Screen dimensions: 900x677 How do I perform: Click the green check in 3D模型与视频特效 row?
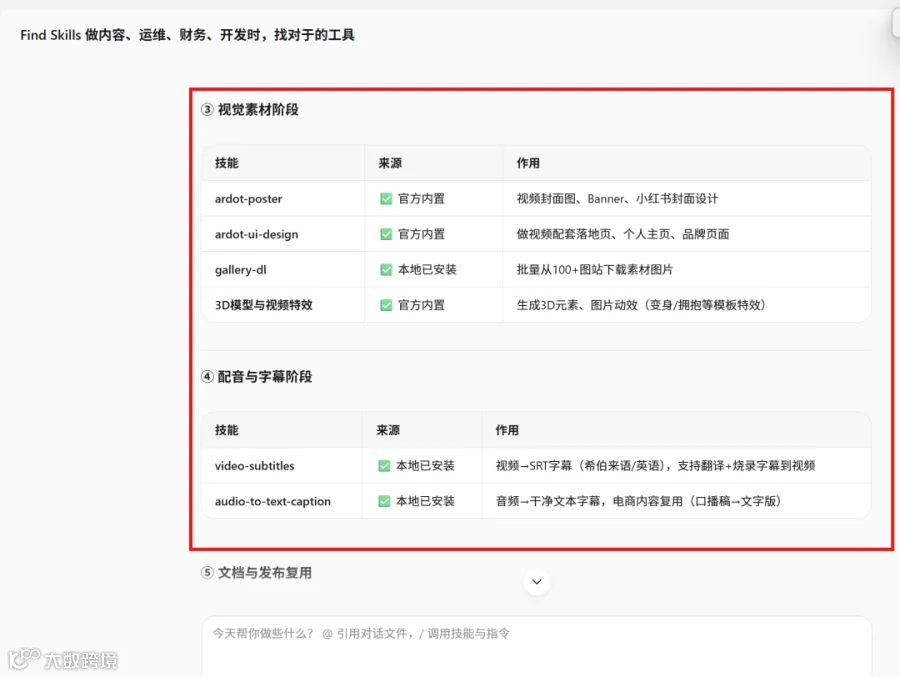click(x=386, y=305)
